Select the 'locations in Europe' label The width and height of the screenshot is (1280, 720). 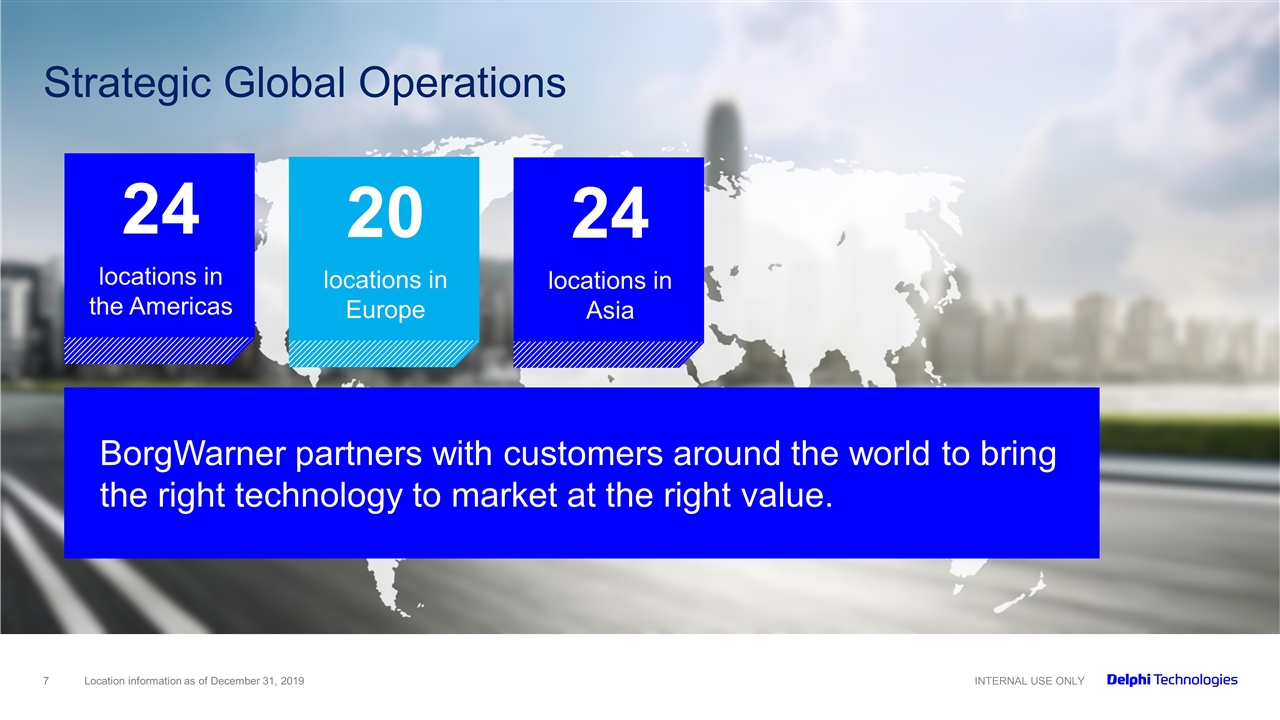click(385, 295)
